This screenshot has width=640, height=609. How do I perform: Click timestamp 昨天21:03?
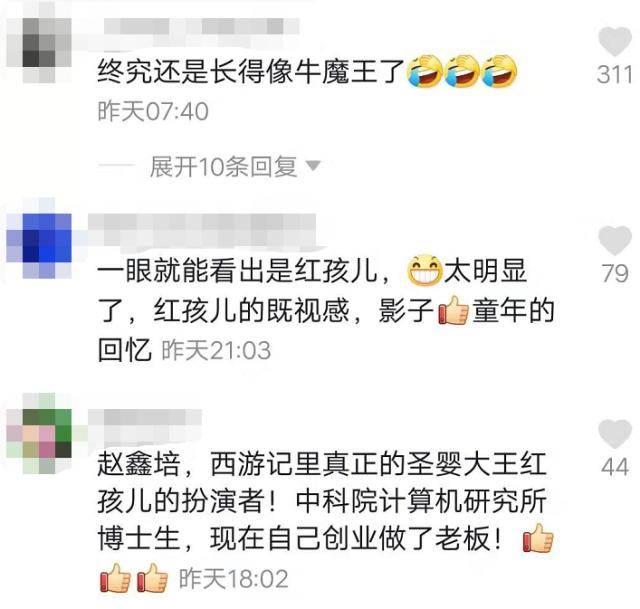coord(216,351)
